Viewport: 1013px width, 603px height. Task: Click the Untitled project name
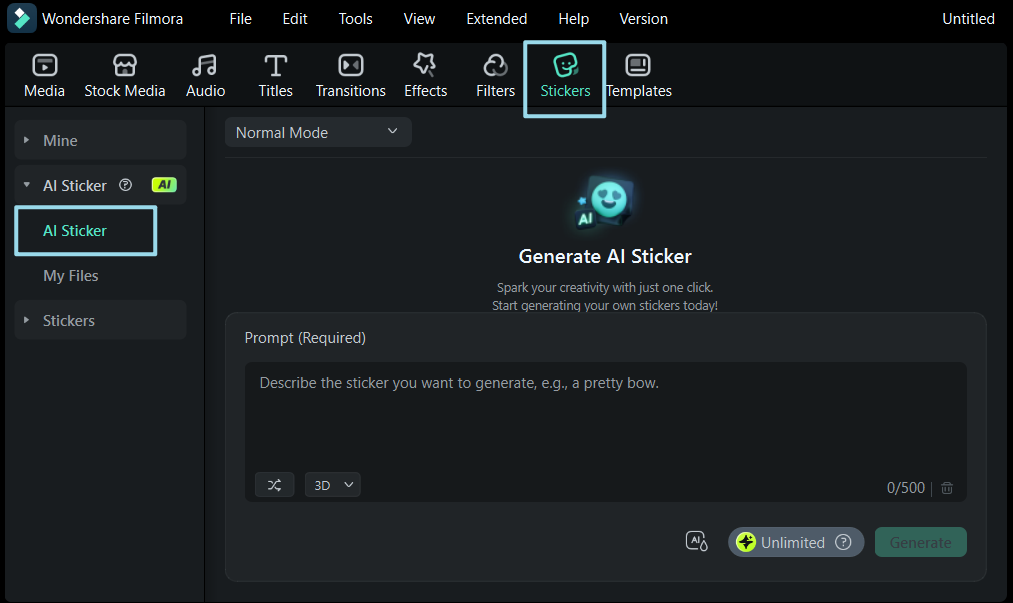[x=968, y=19]
